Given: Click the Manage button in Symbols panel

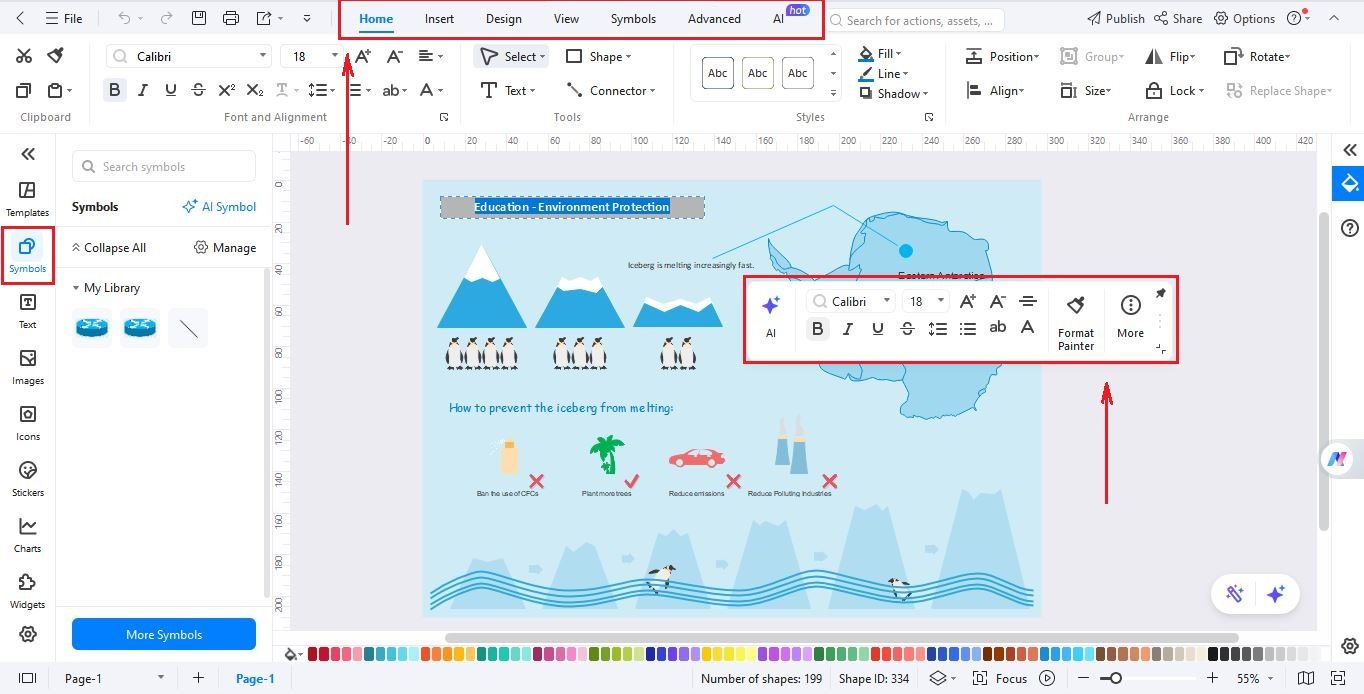Looking at the screenshot, I should (225, 247).
